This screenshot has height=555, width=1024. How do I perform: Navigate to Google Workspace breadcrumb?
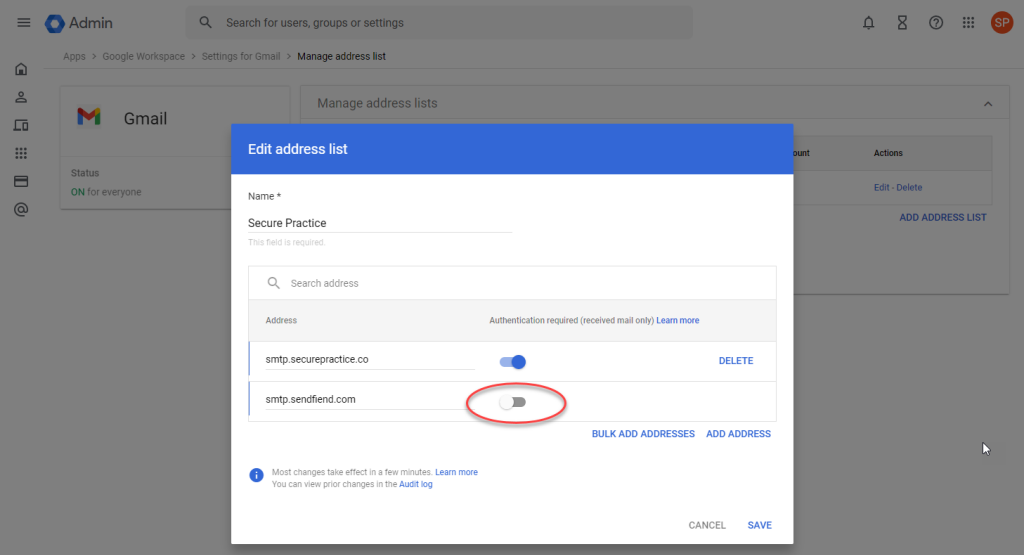click(x=143, y=56)
